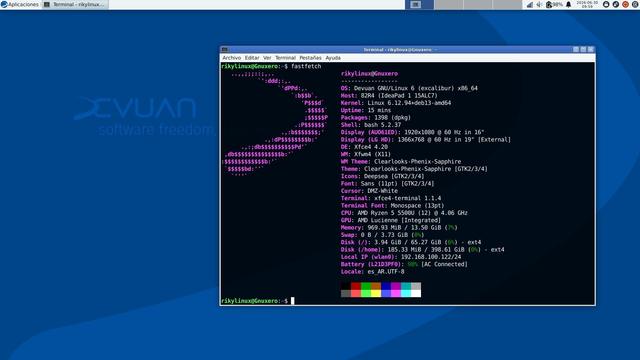Click the lock screen action icon

606,4
